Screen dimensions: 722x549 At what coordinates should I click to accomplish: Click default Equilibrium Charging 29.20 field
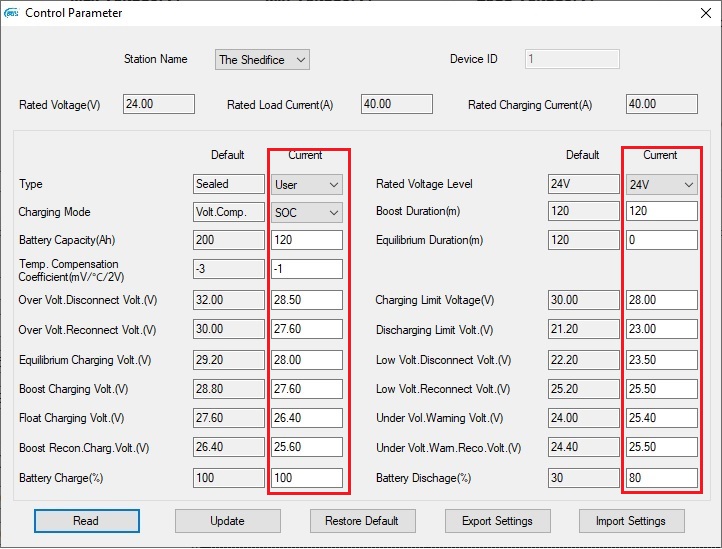click(229, 360)
